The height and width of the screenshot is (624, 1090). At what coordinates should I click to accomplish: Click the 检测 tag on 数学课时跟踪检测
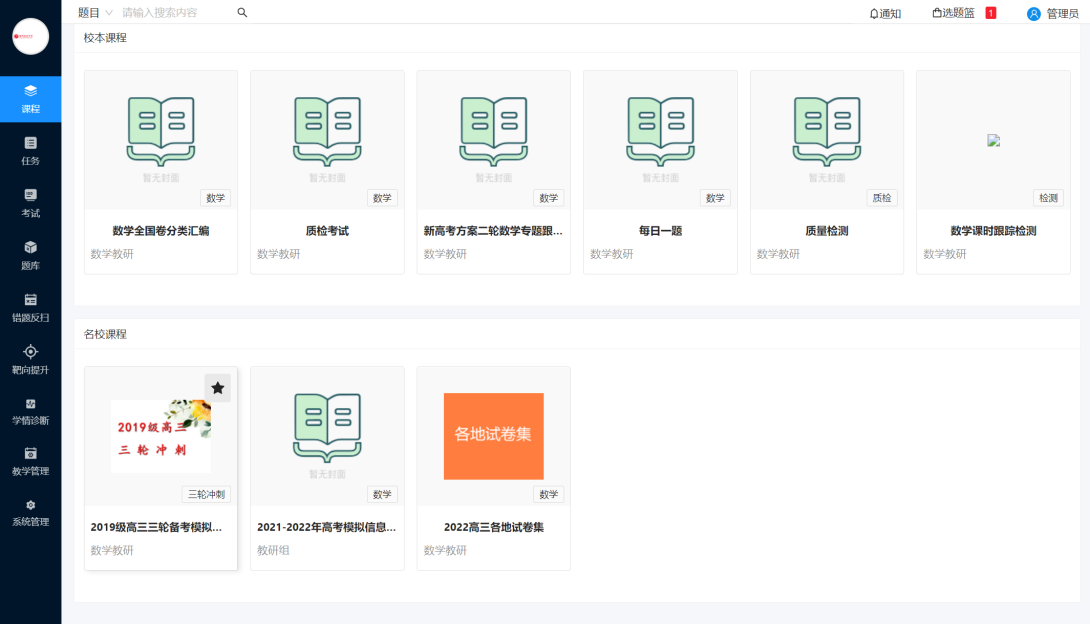pos(1048,198)
